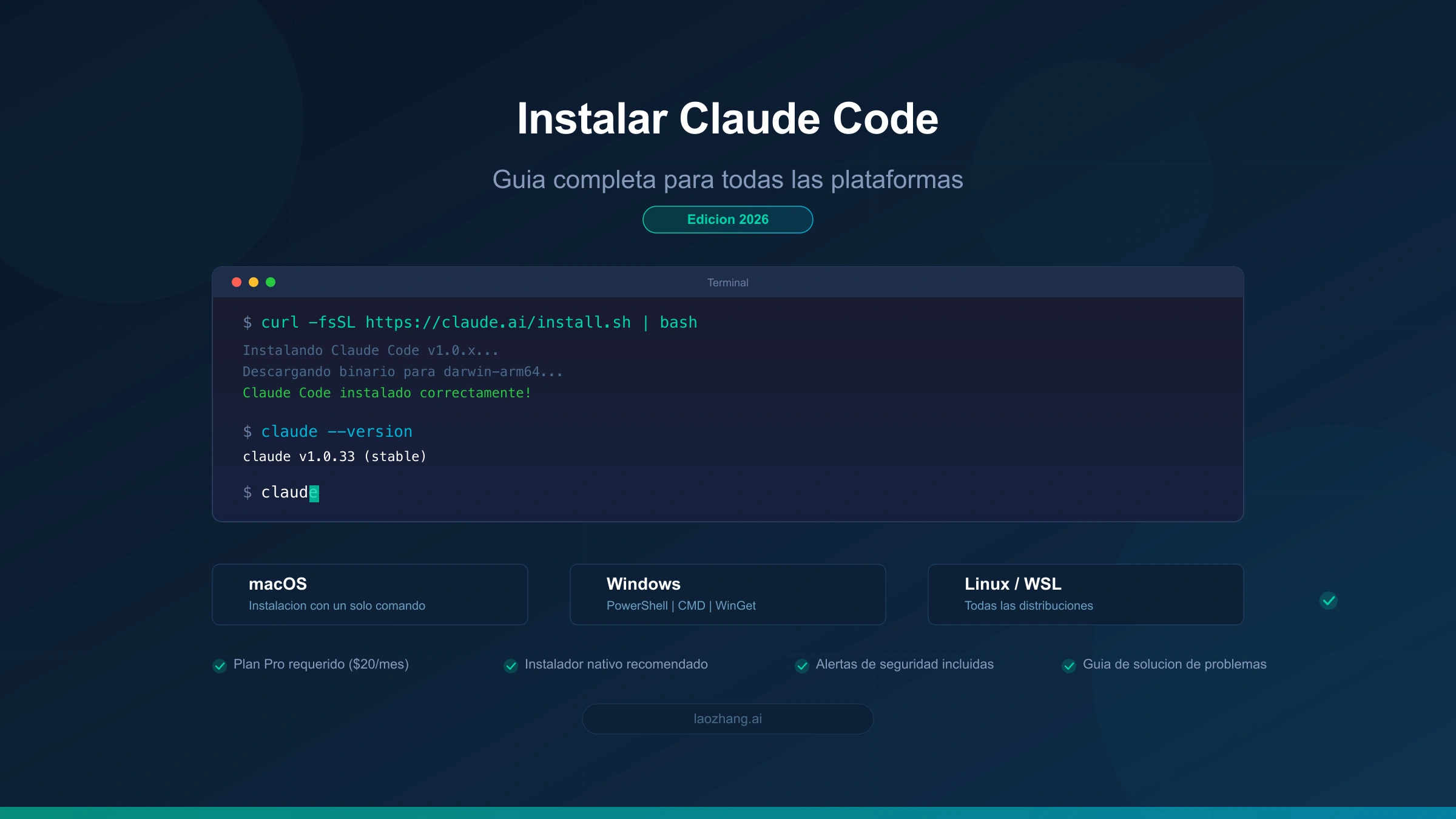Click 'Plan Pro requerido ($20/mes)' text
The height and width of the screenshot is (819, 1456).
tap(321, 664)
